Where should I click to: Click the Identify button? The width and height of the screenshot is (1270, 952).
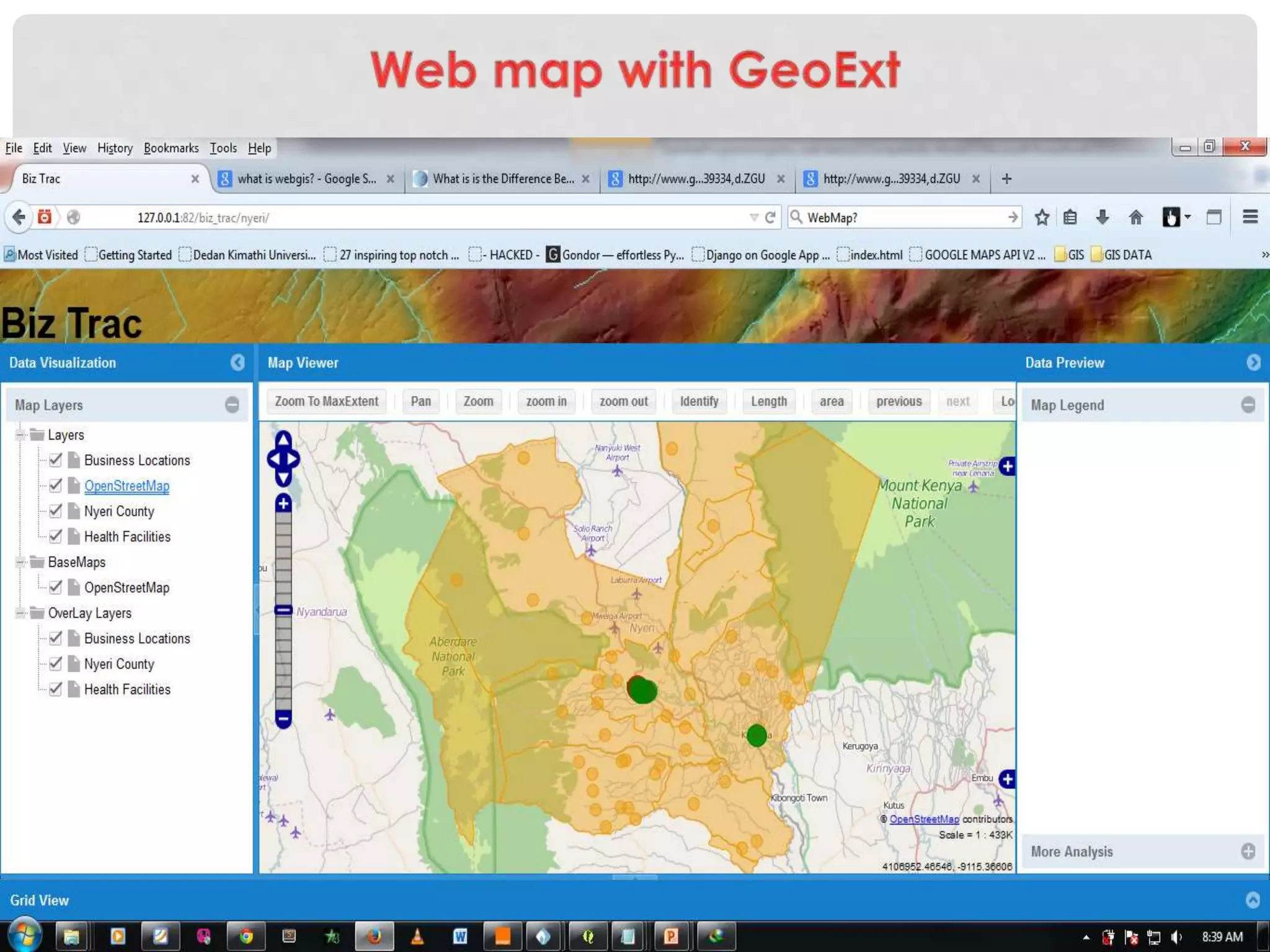(699, 402)
